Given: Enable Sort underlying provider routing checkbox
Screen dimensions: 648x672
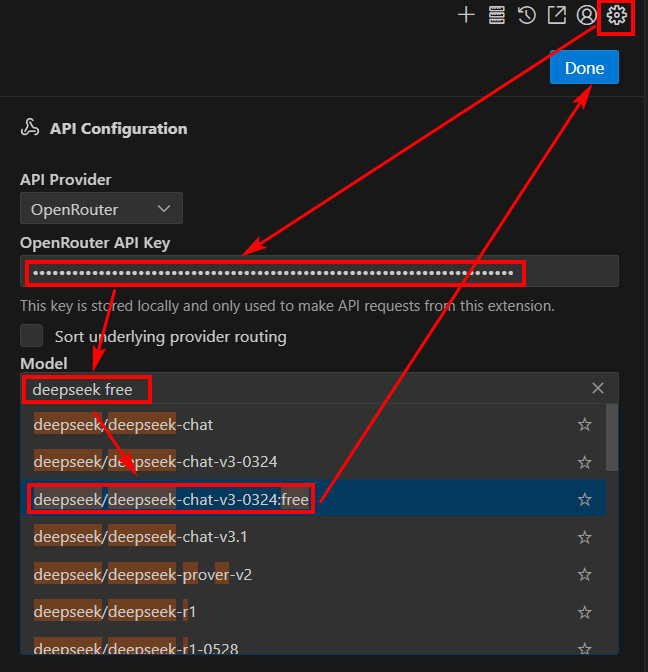Looking at the screenshot, I should [x=32, y=336].
